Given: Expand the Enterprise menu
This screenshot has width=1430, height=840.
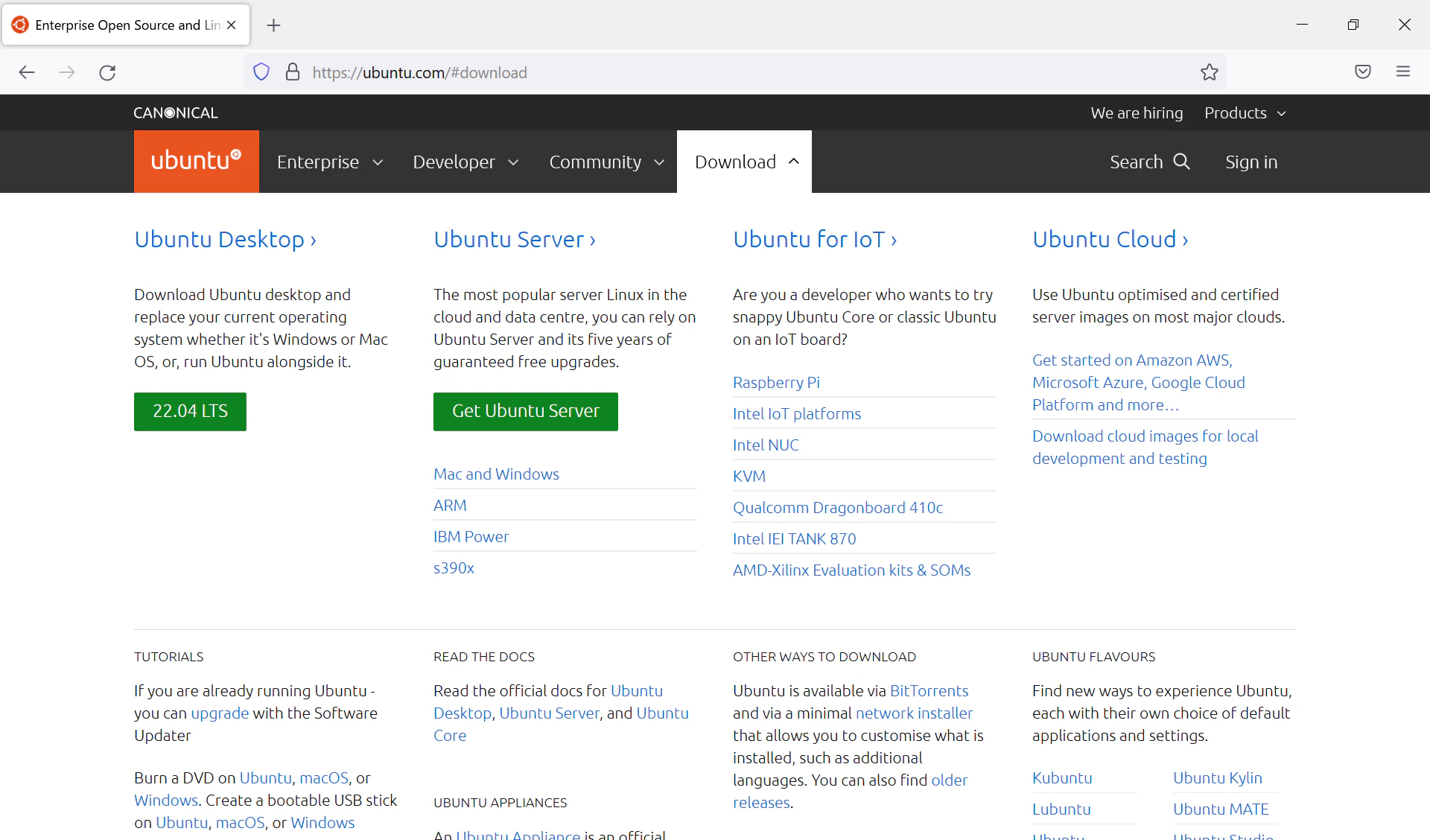Looking at the screenshot, I should pyautogui.click(x=330, y=162).
